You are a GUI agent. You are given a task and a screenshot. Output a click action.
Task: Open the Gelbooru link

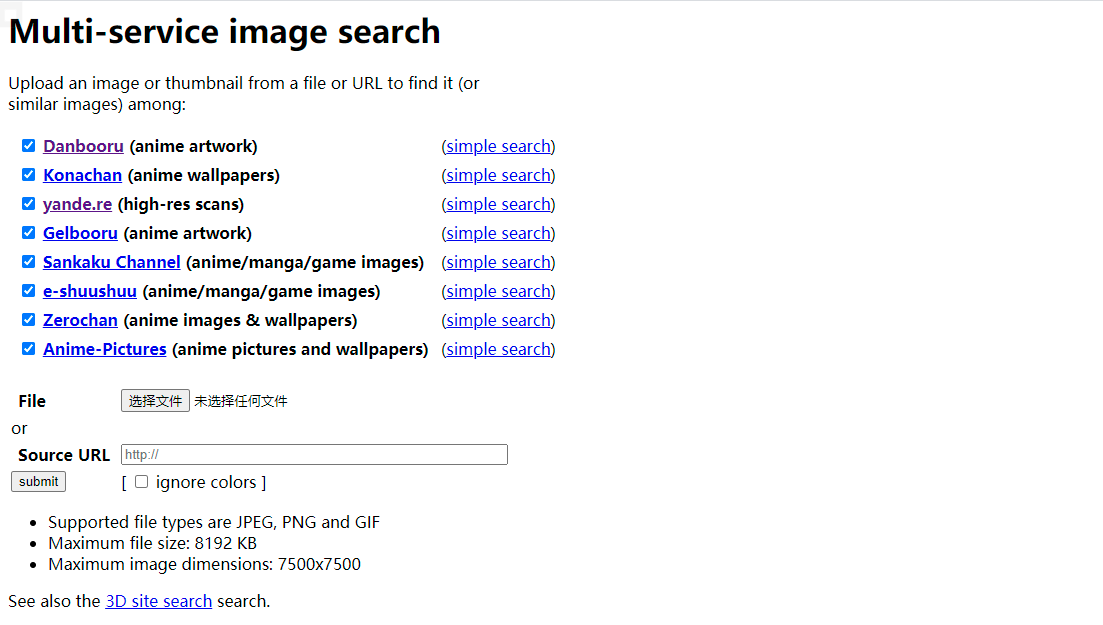(x=80, y=233)
